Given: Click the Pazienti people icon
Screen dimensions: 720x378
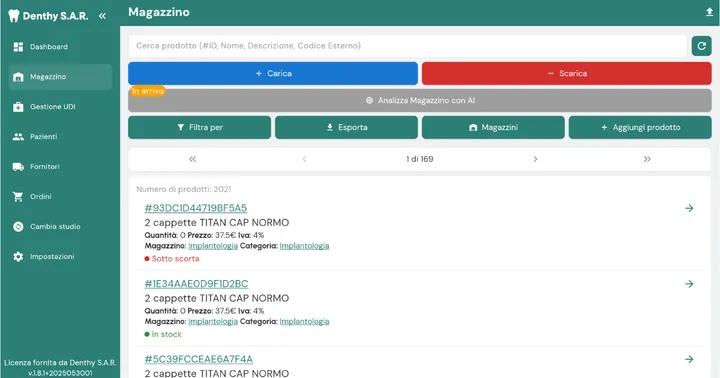Looking at the screenshot, I should (x=18, y=136).
